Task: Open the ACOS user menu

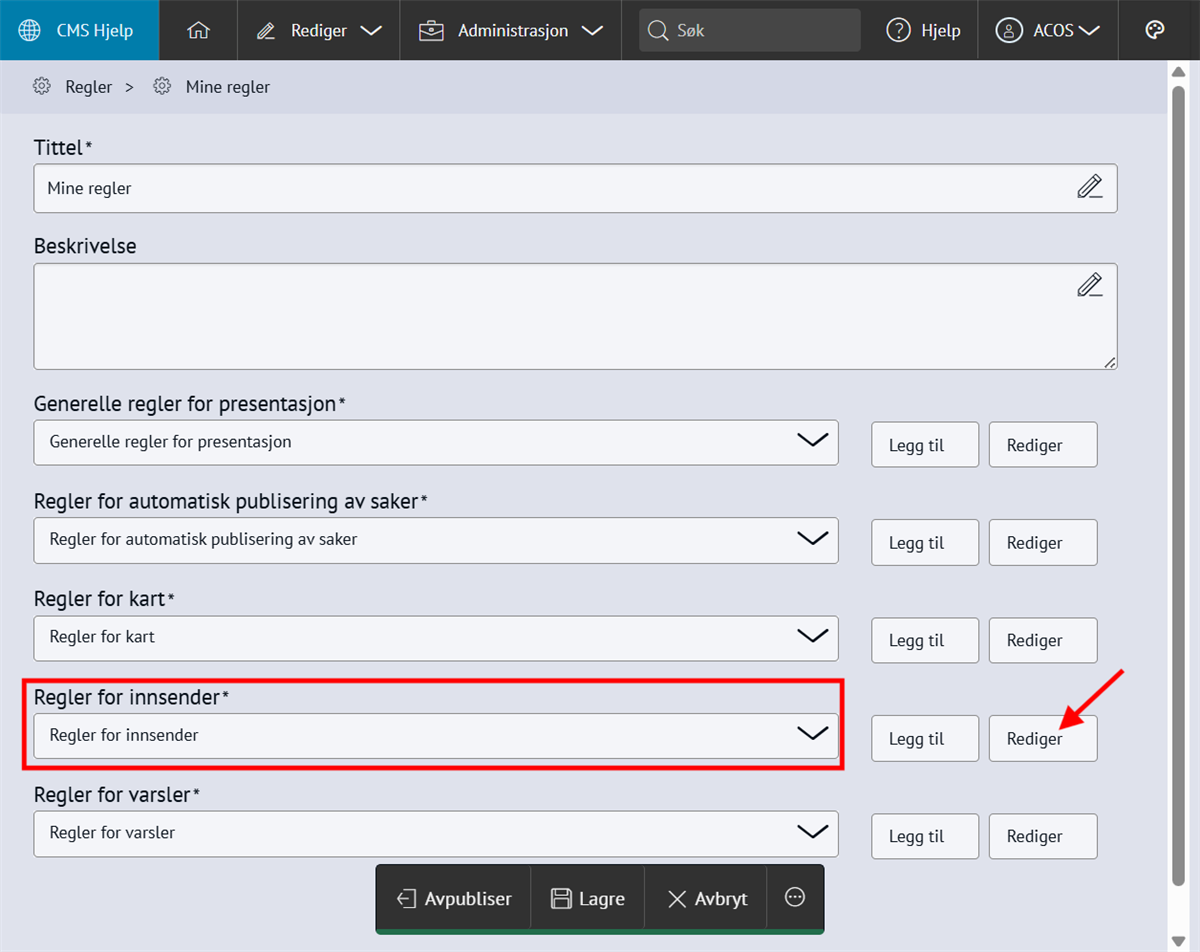Action: [1047, 30]
